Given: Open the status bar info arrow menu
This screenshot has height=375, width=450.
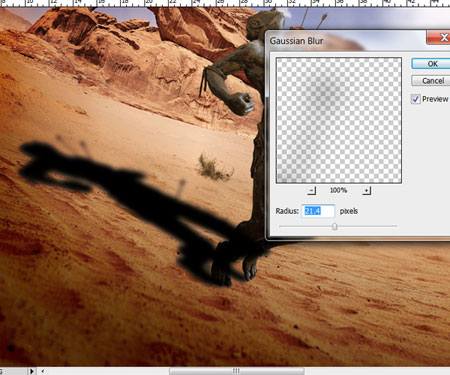Looking at the screenshot, I should point(32,371).
